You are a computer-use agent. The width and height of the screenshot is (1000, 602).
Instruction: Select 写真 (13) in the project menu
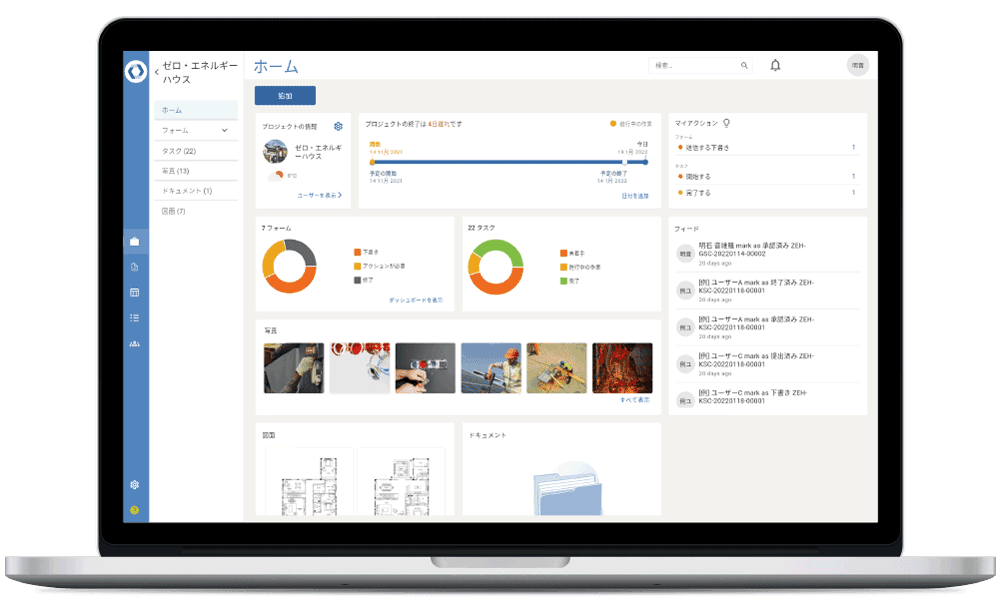click(x=176, y=171)
